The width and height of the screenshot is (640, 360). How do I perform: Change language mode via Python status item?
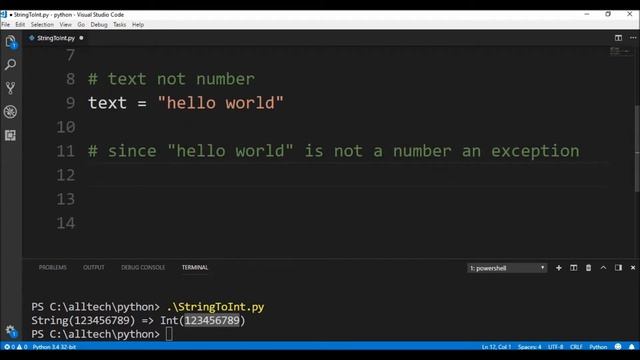click(598, 347)
